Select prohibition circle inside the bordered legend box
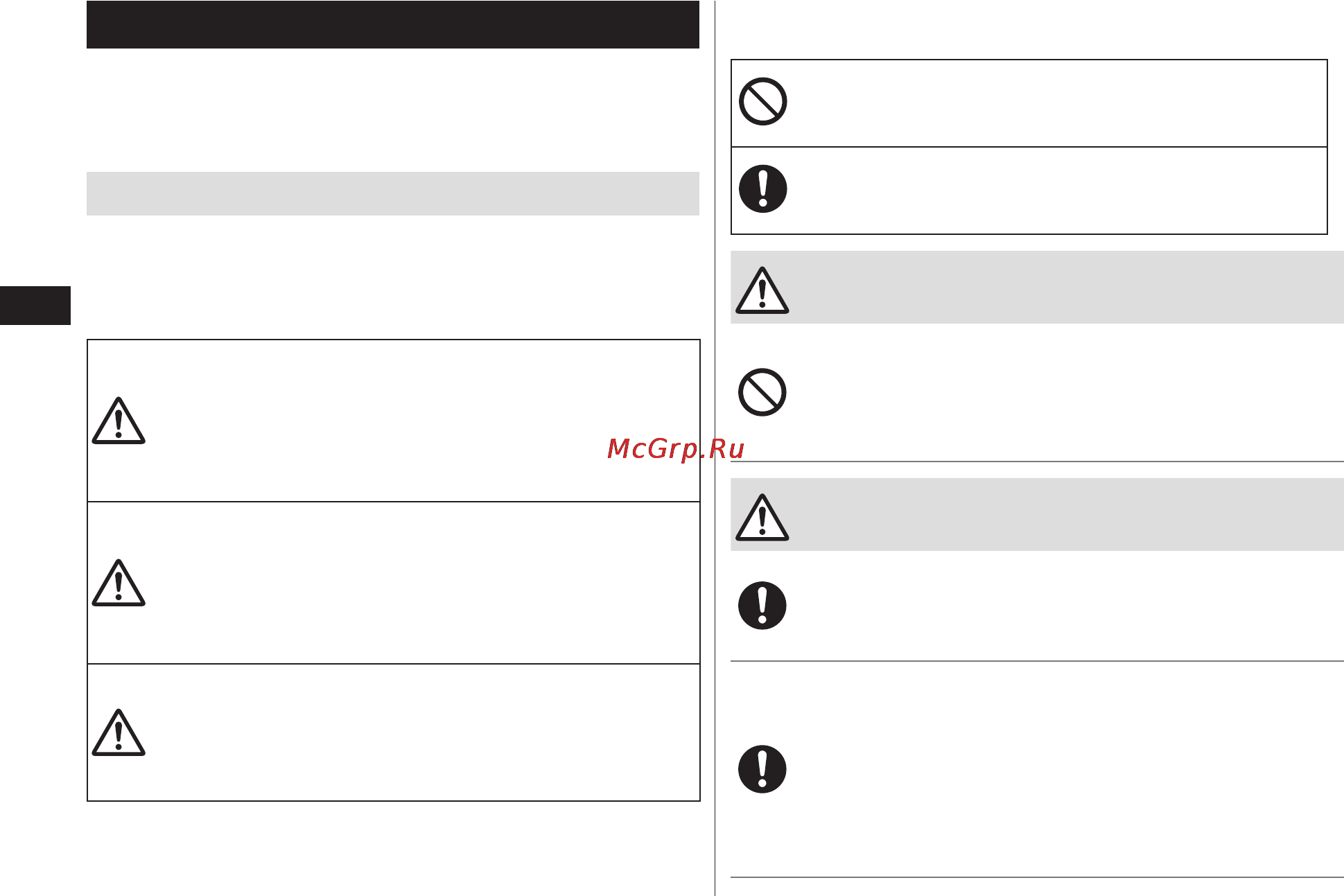Screen dimensions: 1344x896 762,101
